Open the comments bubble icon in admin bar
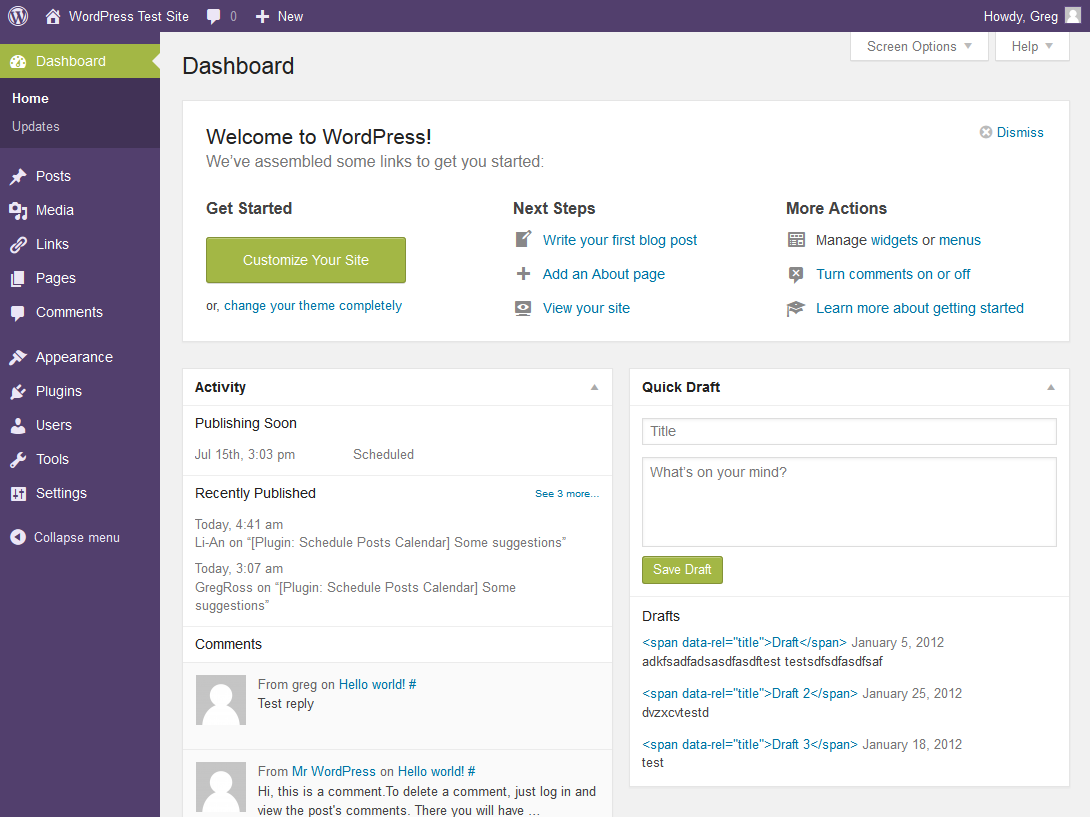The height and width of the screenshot is (817, 1090). click(213, 16)
